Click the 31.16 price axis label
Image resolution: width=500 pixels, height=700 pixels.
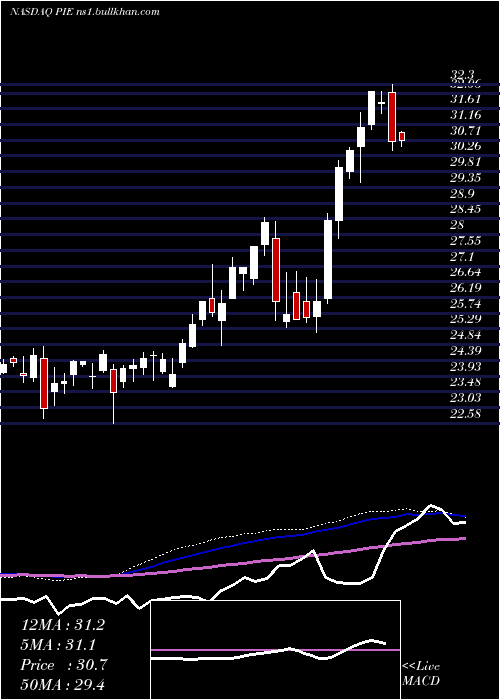pyautogui.click(x=465, y=115)
